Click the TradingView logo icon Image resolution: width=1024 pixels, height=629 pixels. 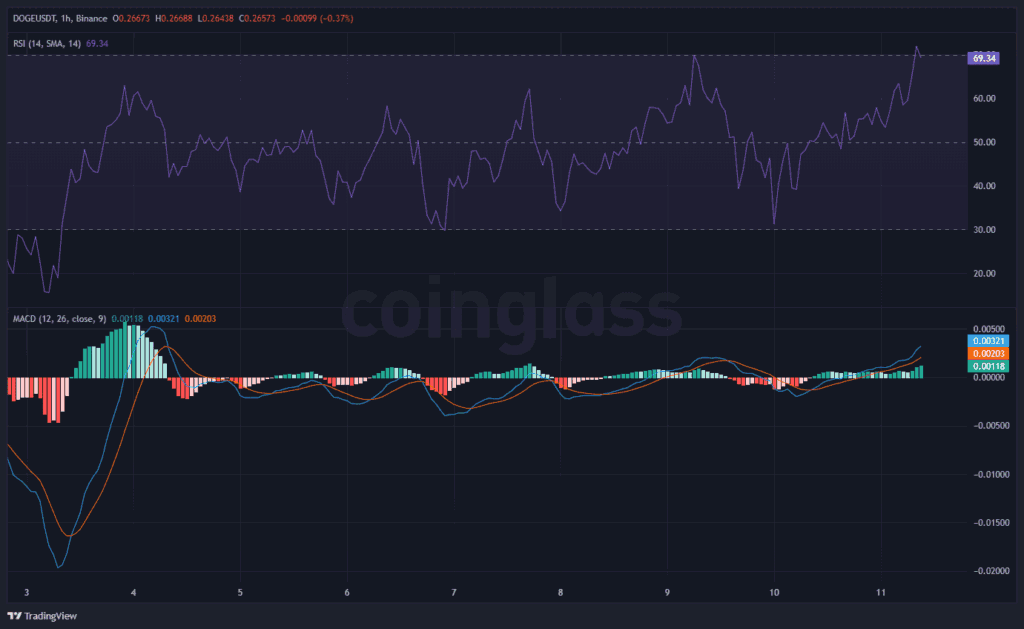(17, 617)
